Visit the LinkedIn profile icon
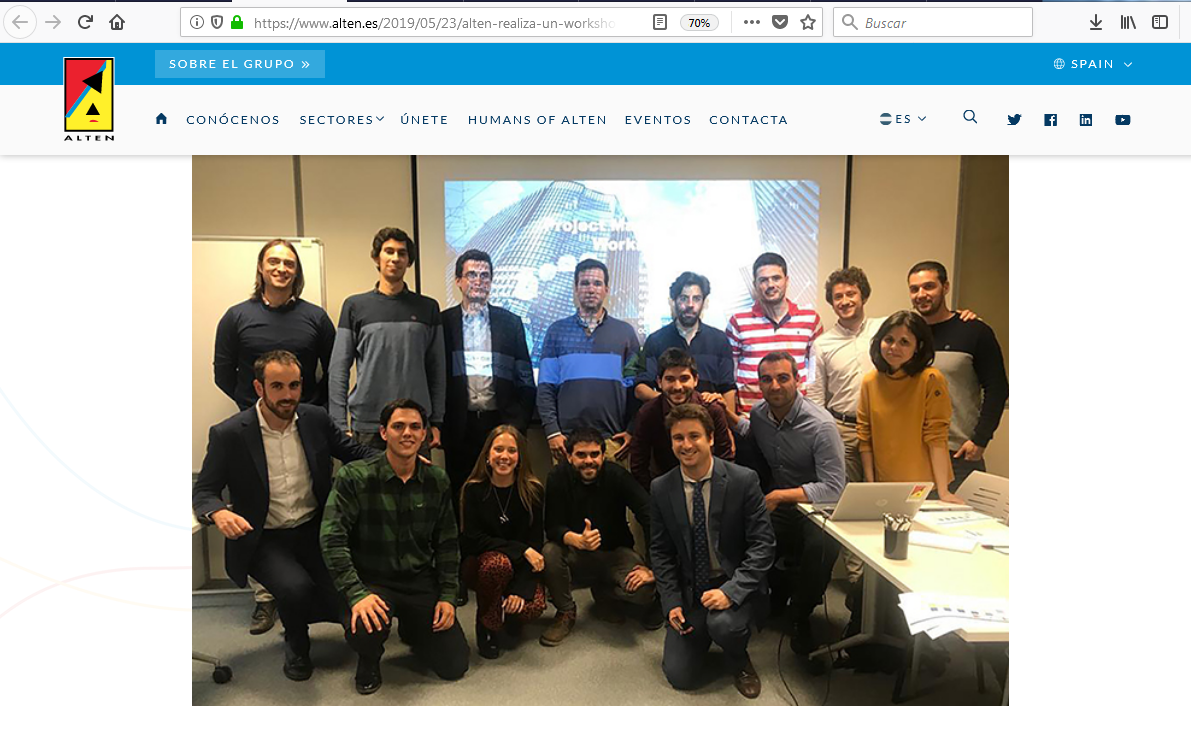This screenshot has height=737, width=1191. 1086,120
